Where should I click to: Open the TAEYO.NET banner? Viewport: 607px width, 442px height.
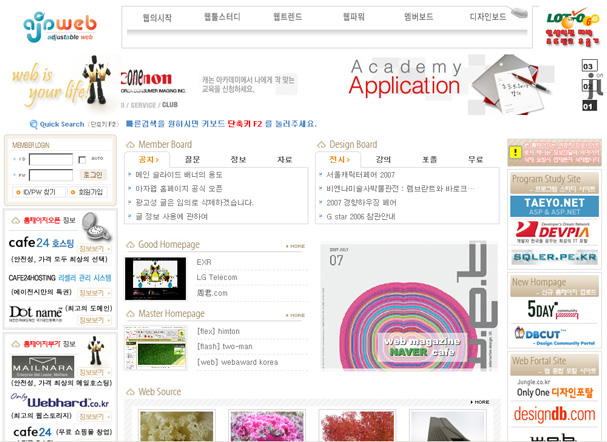(554, 206)
